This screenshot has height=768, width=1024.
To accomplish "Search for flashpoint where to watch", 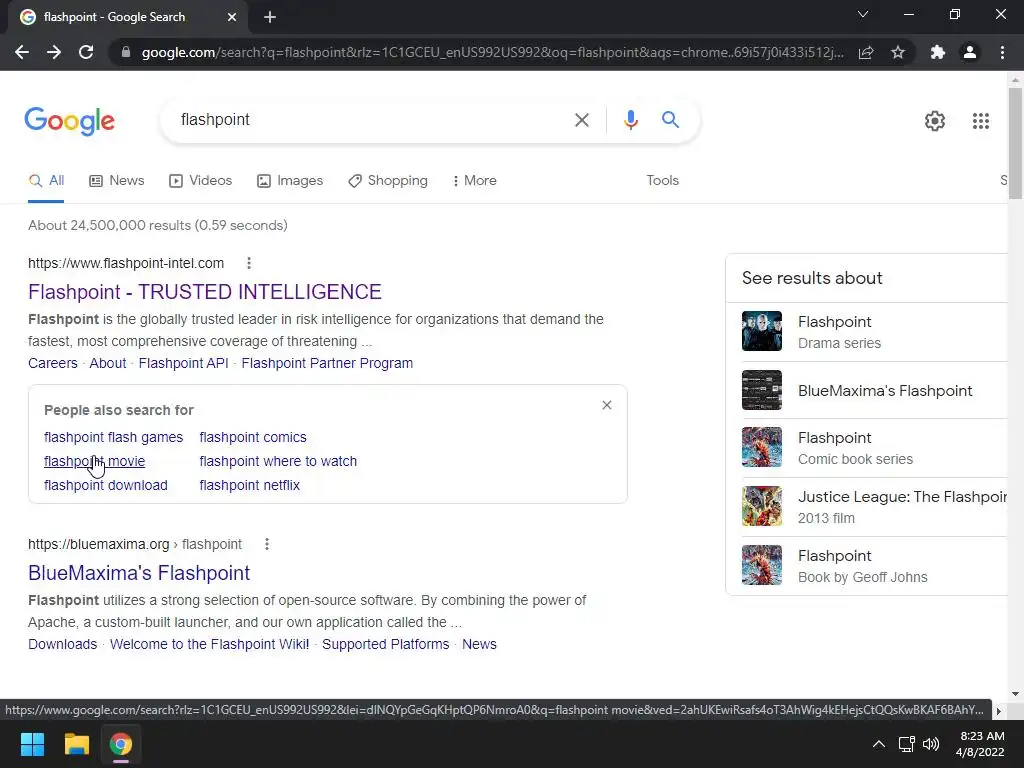I will 278,461.
